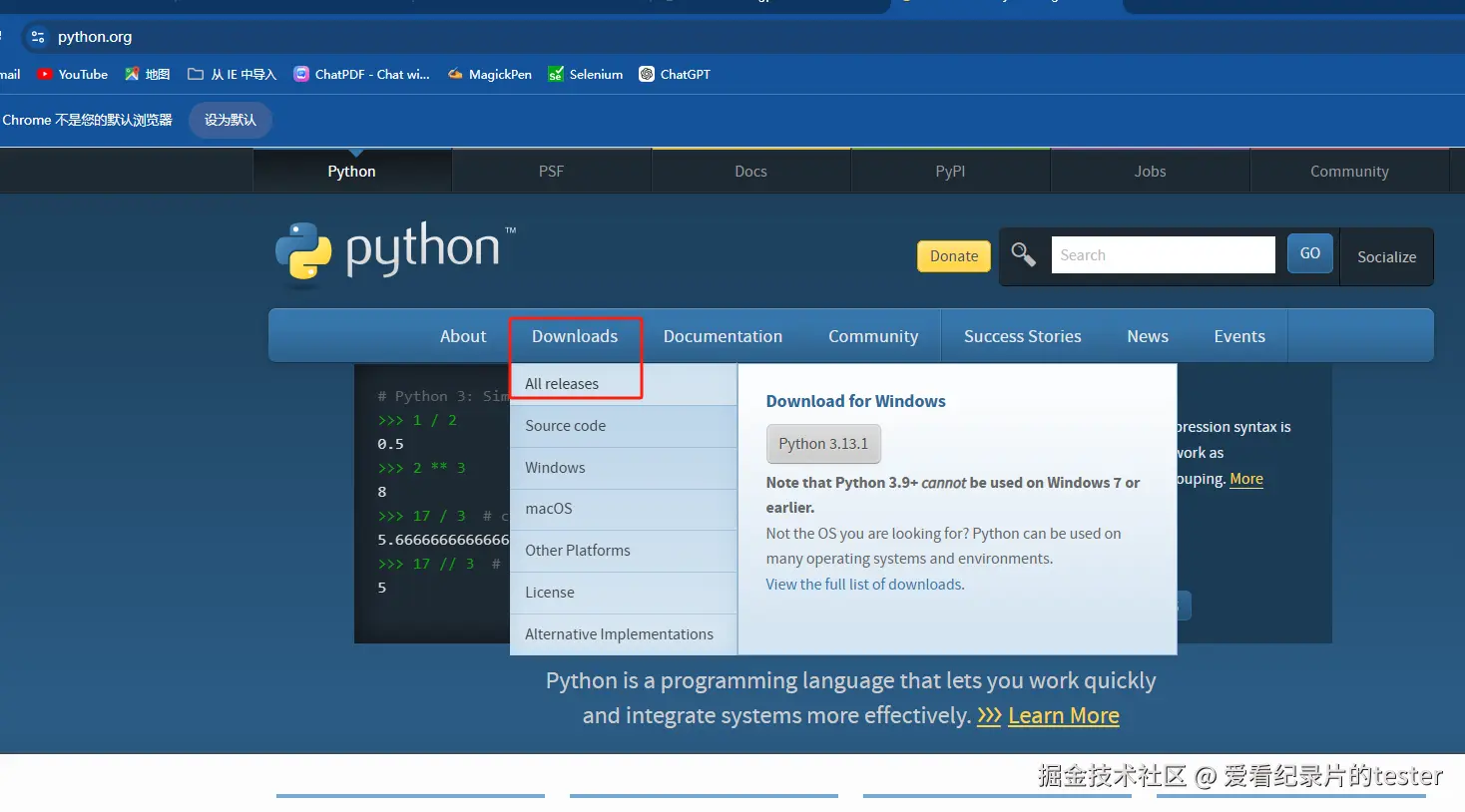The image size is (1465, 812).
Task: Open the About menu
Action: coord(463,336)
